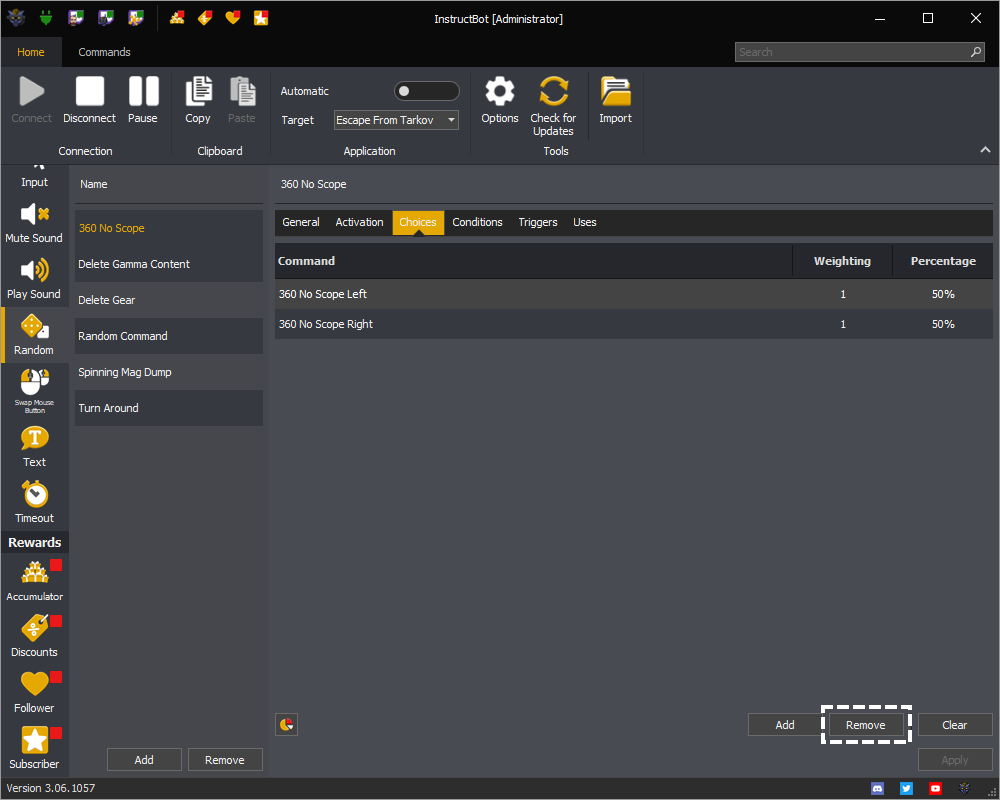Open the Twitter link in status bar
The height and width of the screenshot is (800, 1000).
906,789
